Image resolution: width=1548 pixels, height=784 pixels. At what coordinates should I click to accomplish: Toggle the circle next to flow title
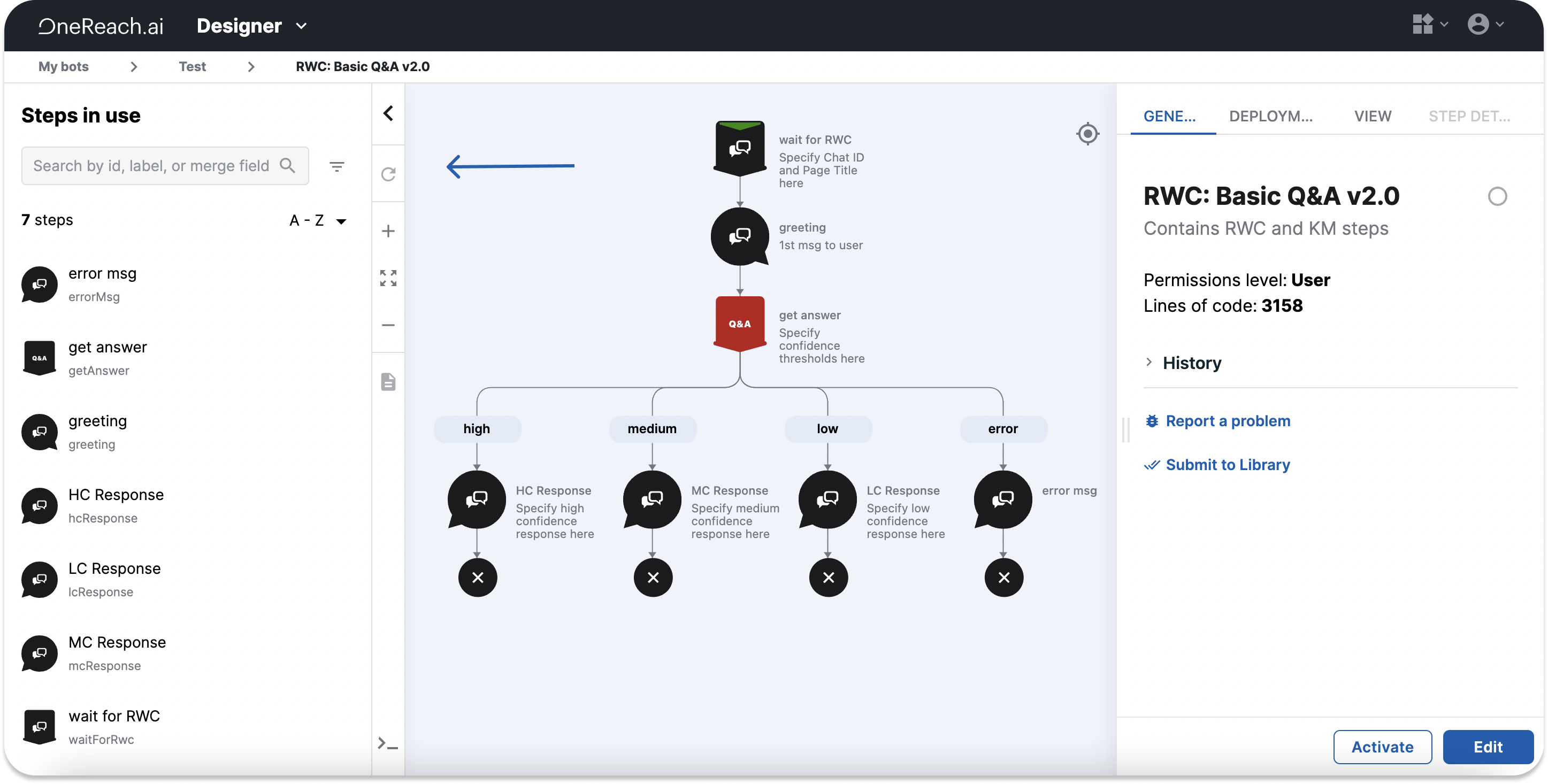1497,196
